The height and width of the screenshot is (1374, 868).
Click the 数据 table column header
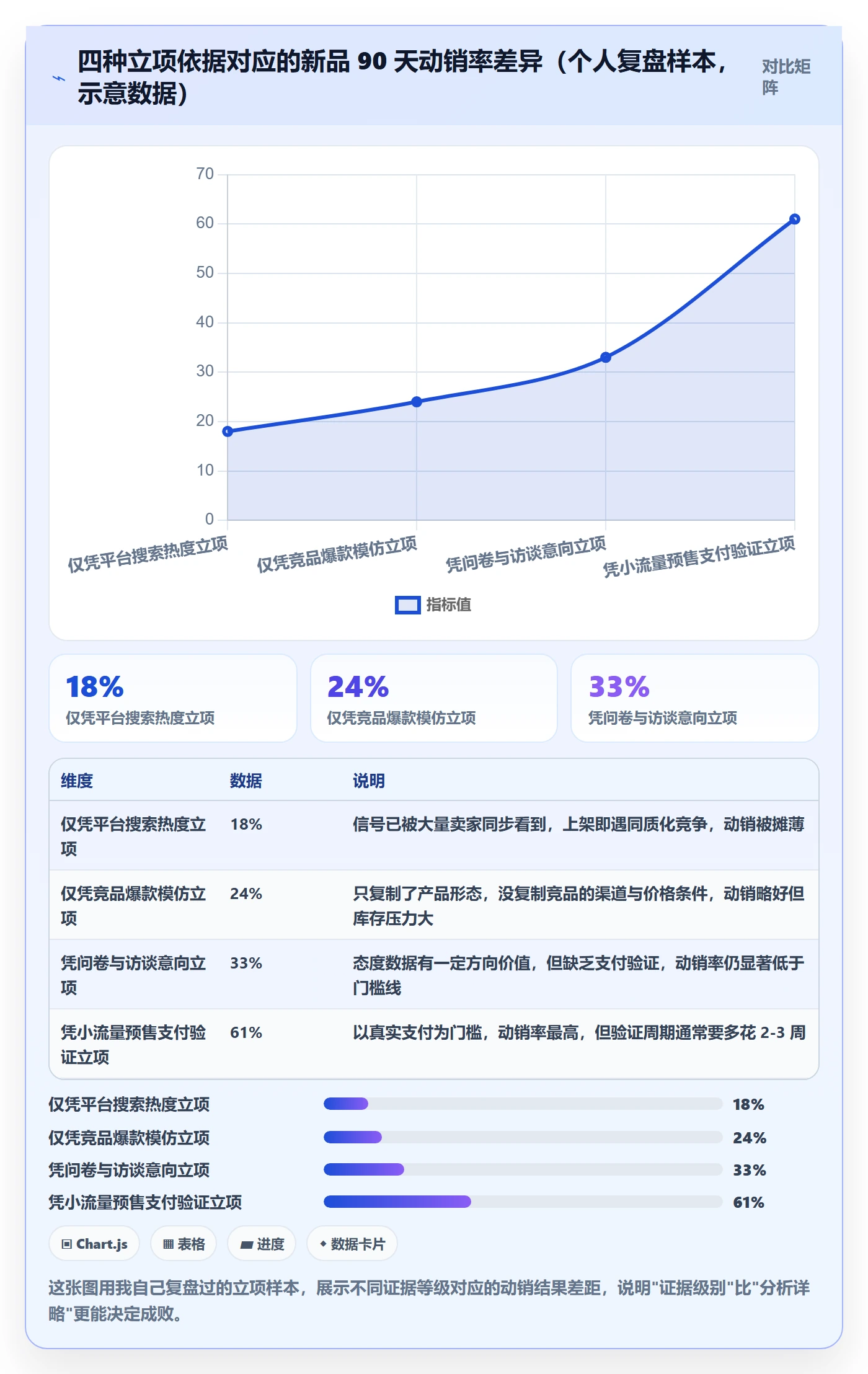(x=246, y=781)
